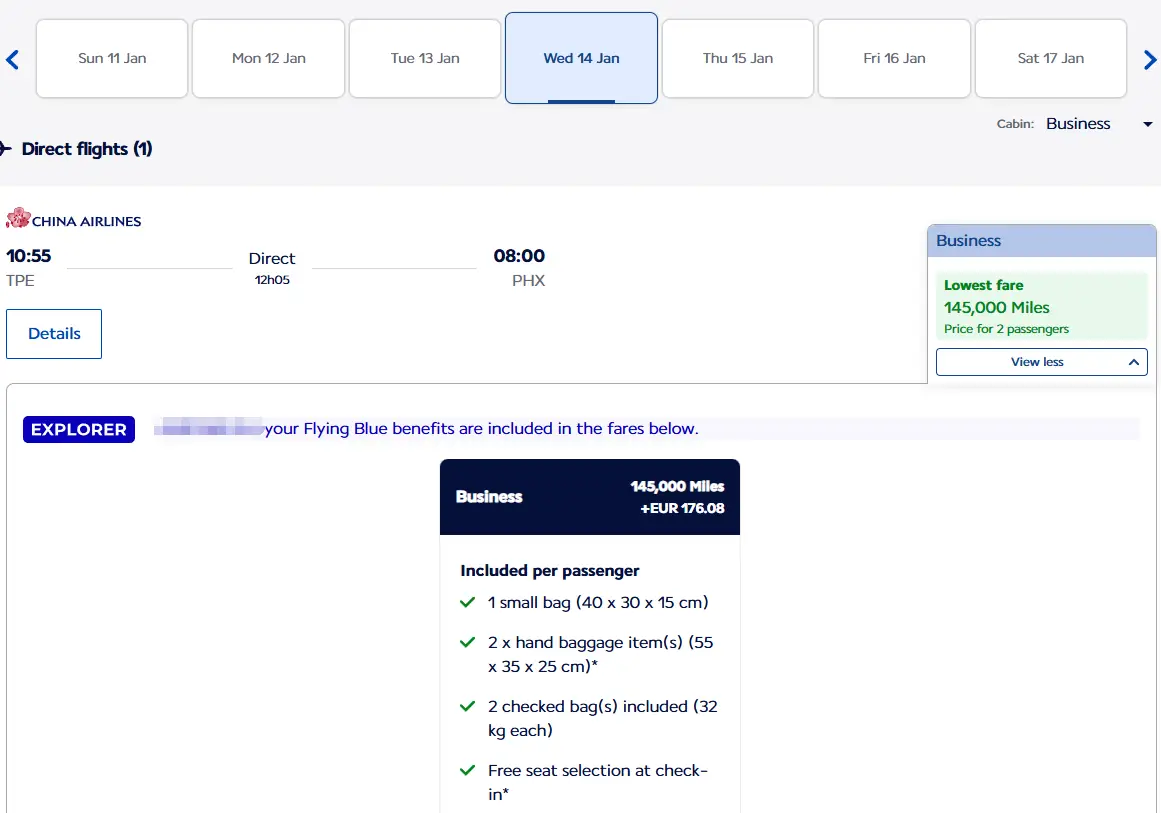Select the Thu 15 Jan date tab
Screen dimensions: 1161x813
(x=737, y=58)
